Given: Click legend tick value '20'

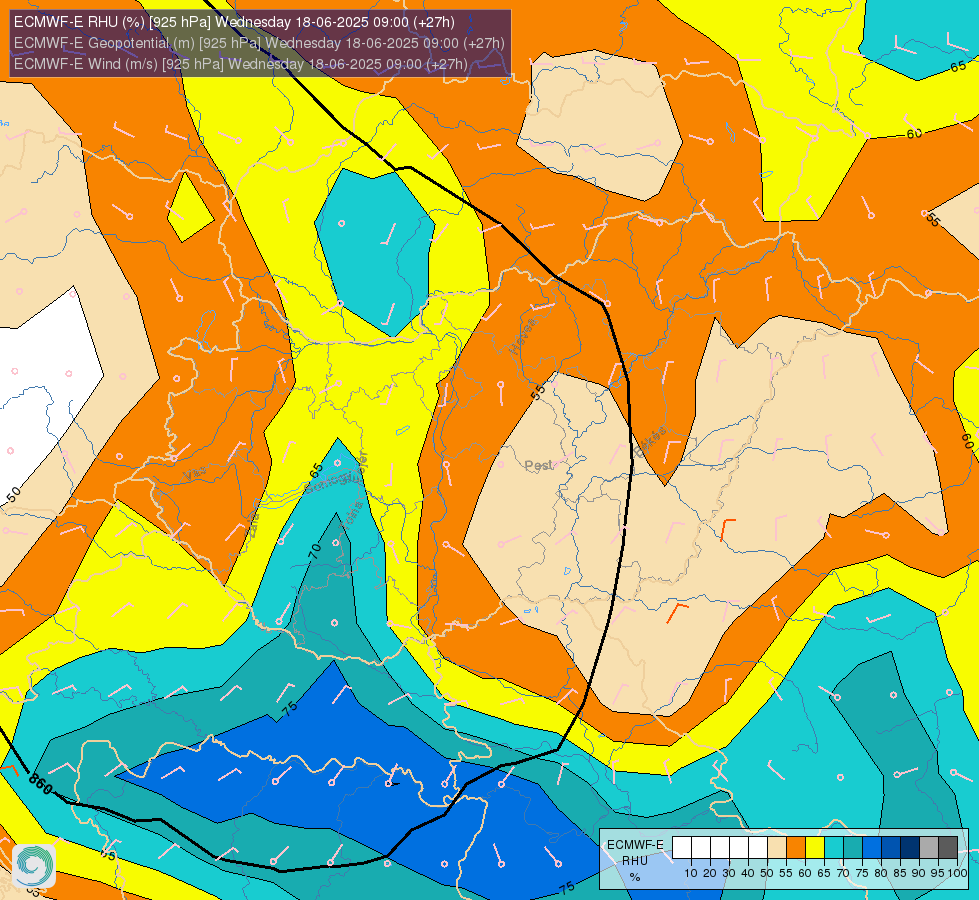Looking at the screenshot, I should pos(710,873).
